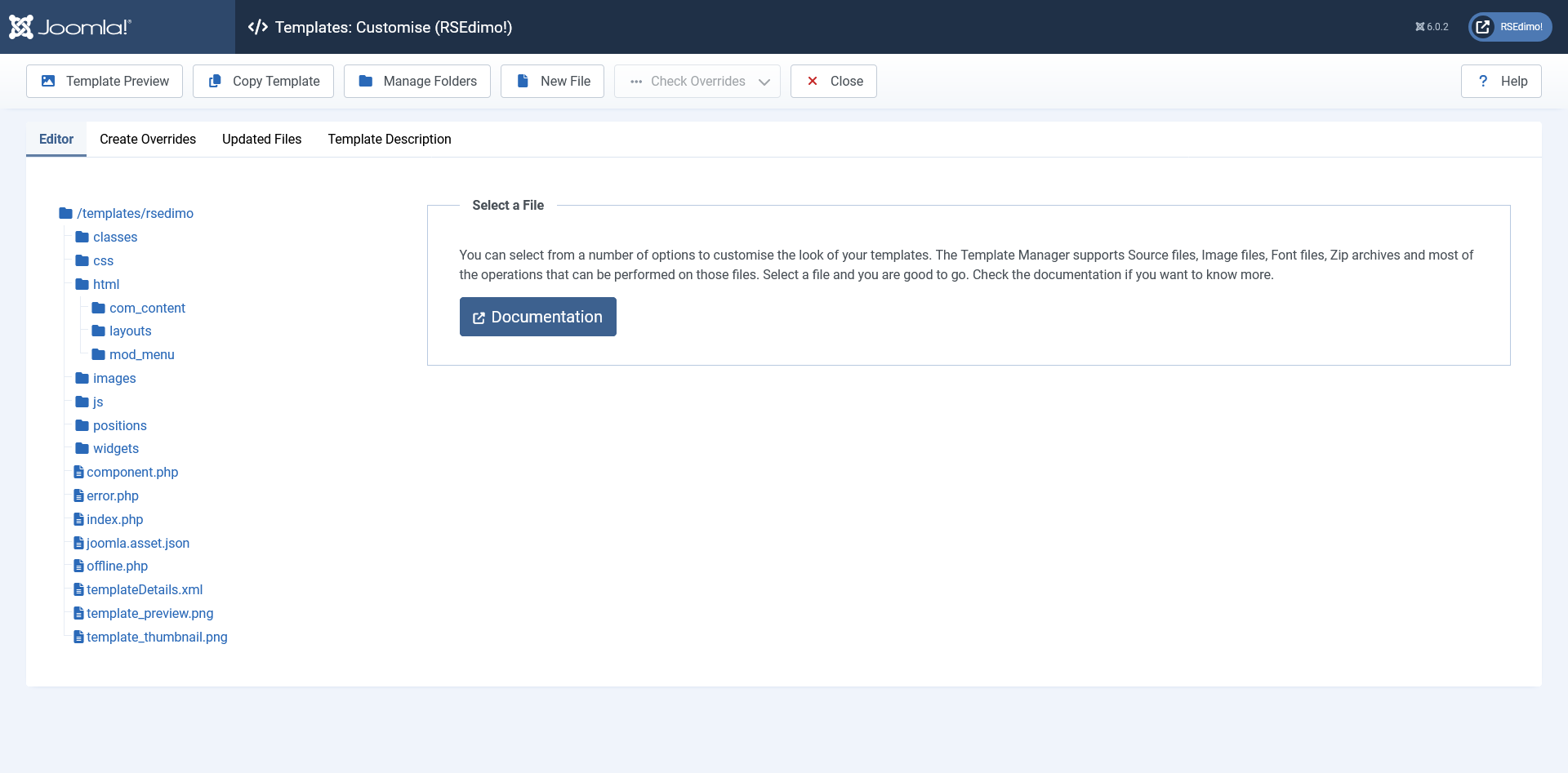Expand the css folder

point(103,260)
